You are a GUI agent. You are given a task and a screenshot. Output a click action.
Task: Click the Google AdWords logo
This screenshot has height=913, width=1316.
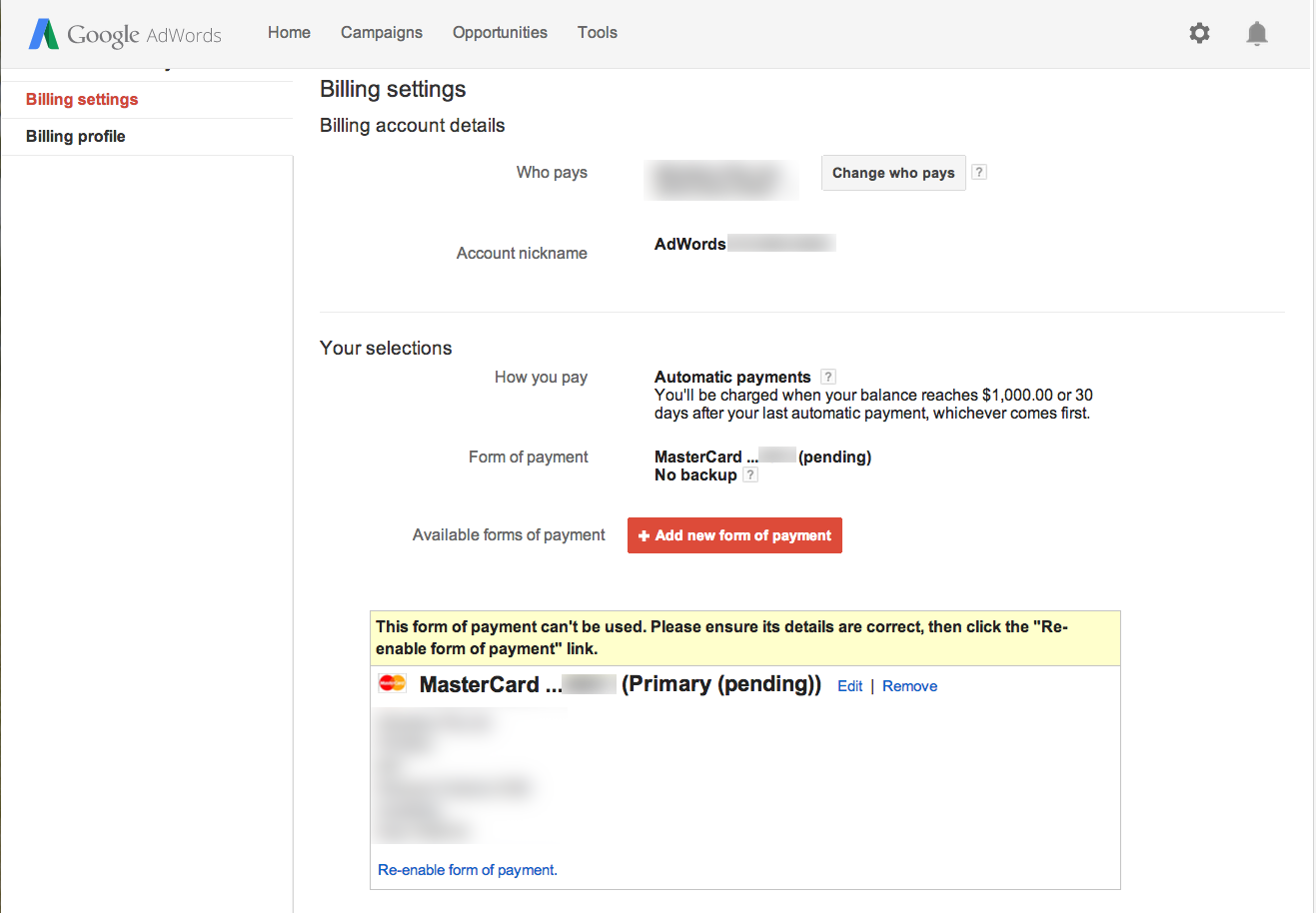(x=125, y=34)
